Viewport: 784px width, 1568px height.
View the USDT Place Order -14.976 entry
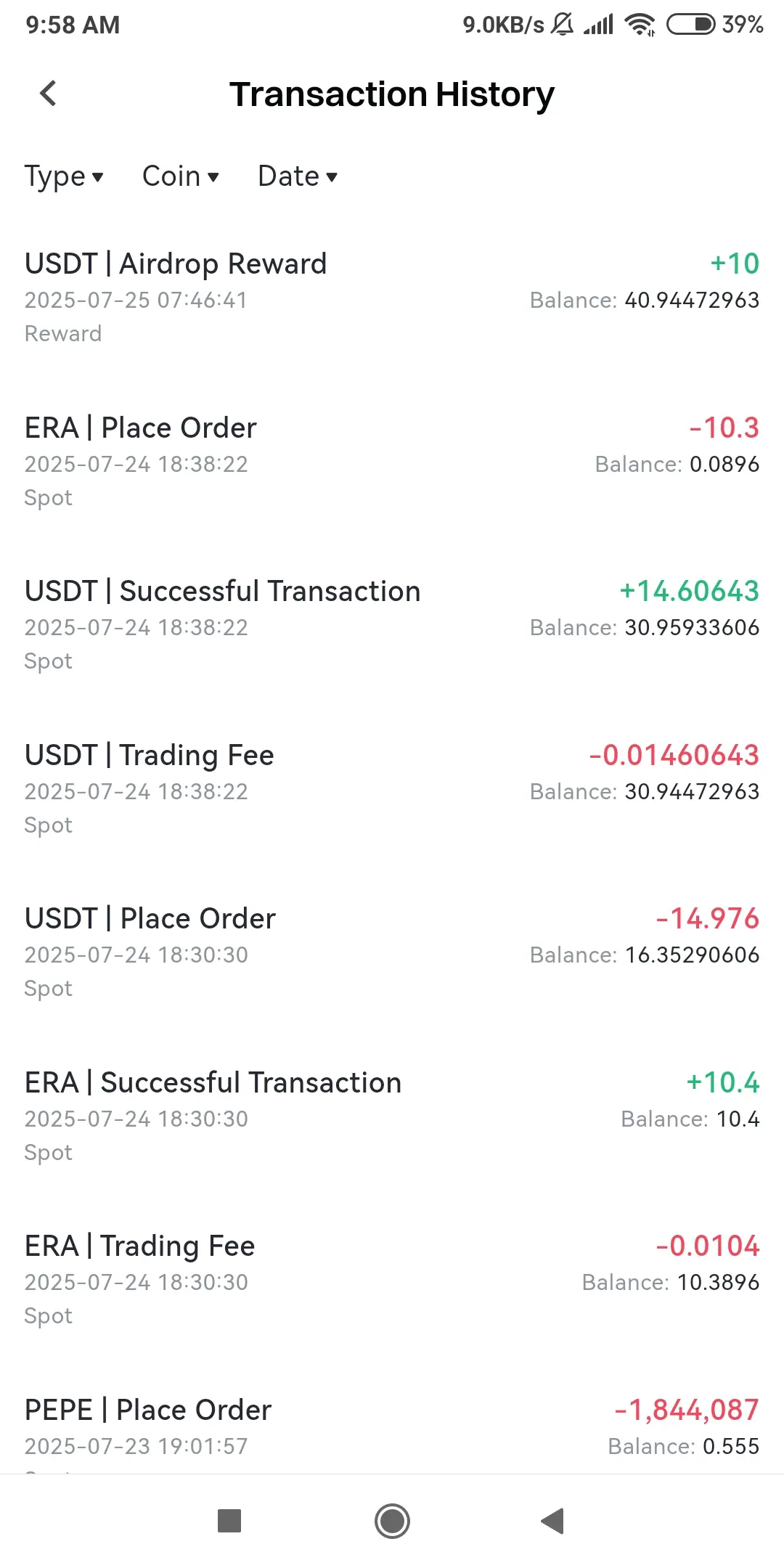[392, 953]
